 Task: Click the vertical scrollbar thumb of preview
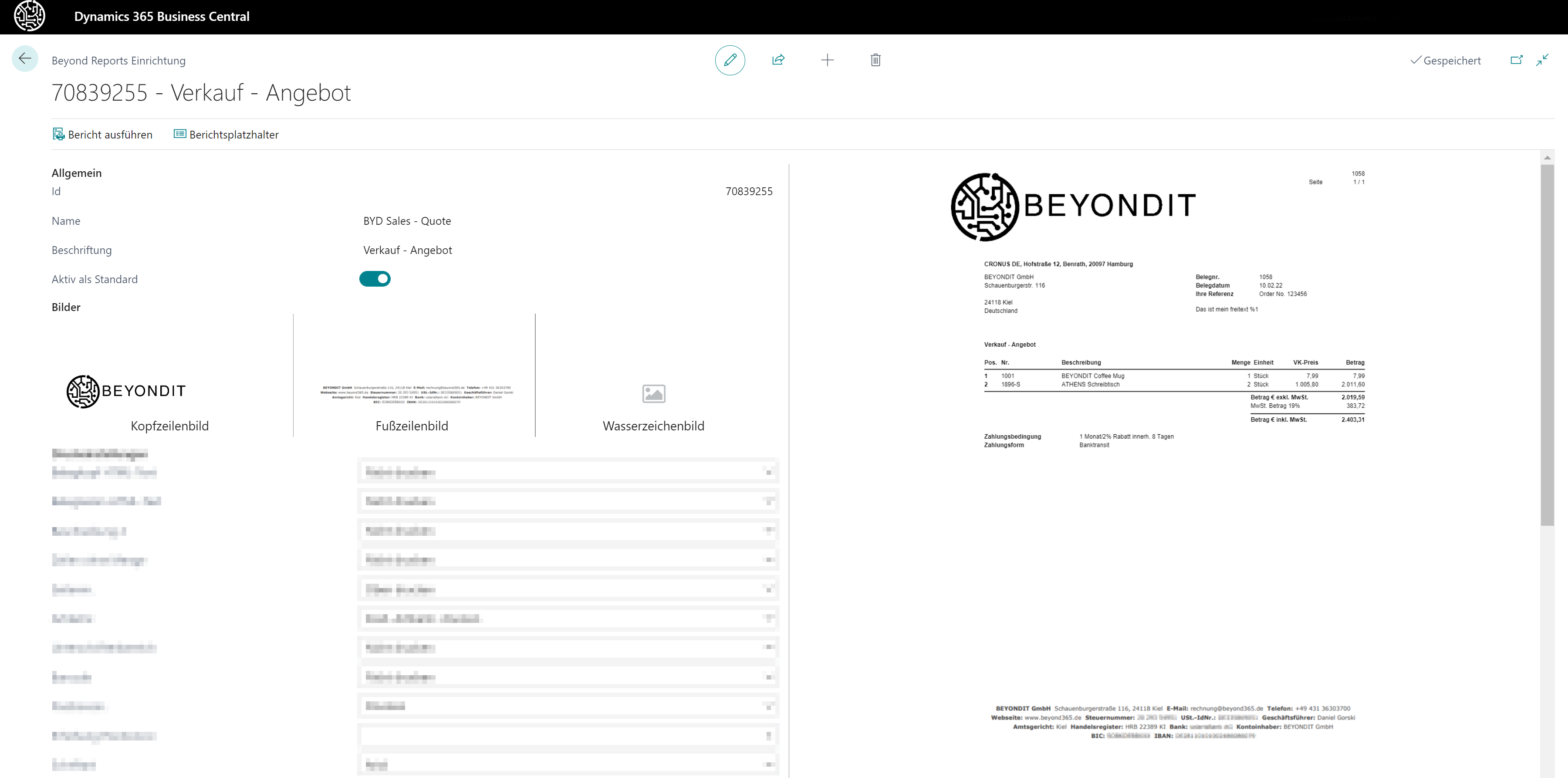pos(1547,345)
